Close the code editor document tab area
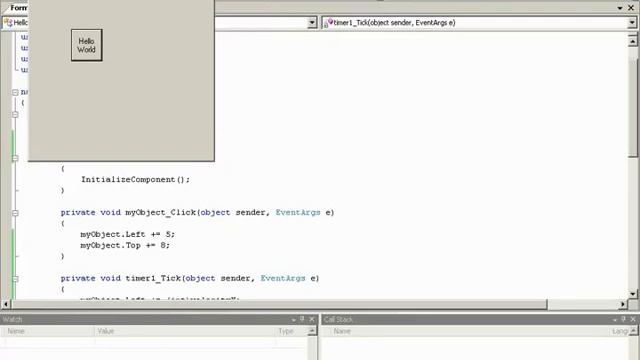640x360 pixels. pyautogui.click(x=631, y=8)
